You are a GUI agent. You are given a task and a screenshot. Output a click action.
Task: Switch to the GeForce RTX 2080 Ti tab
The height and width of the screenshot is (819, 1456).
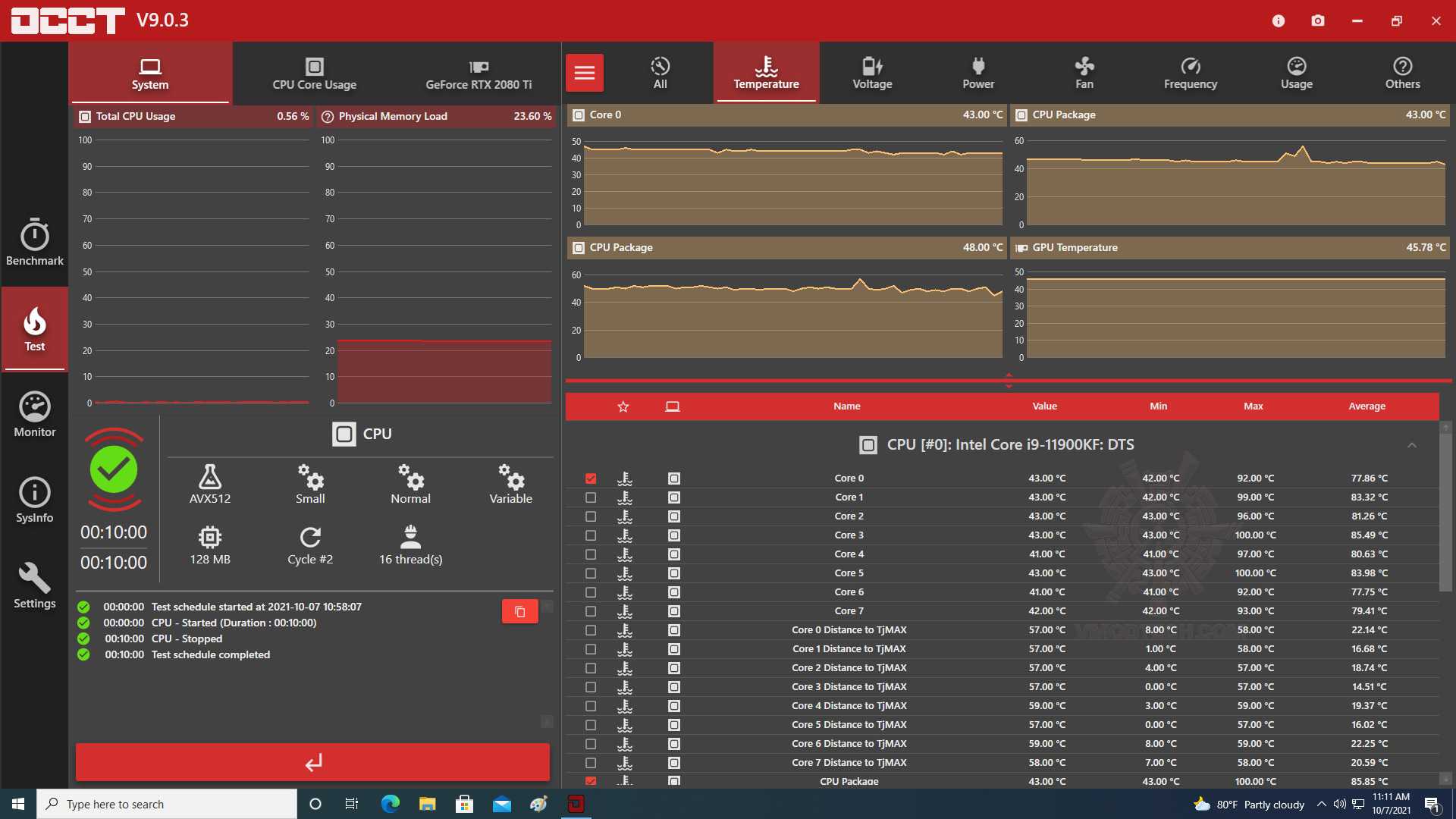478,74
